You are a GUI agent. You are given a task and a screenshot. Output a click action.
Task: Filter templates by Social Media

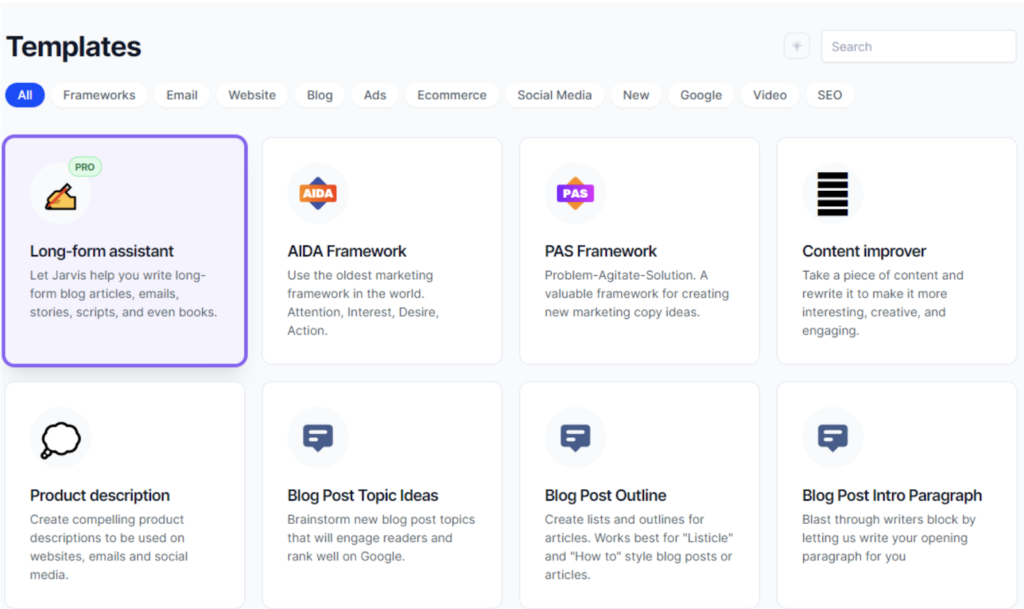click(x=554, y=94)
